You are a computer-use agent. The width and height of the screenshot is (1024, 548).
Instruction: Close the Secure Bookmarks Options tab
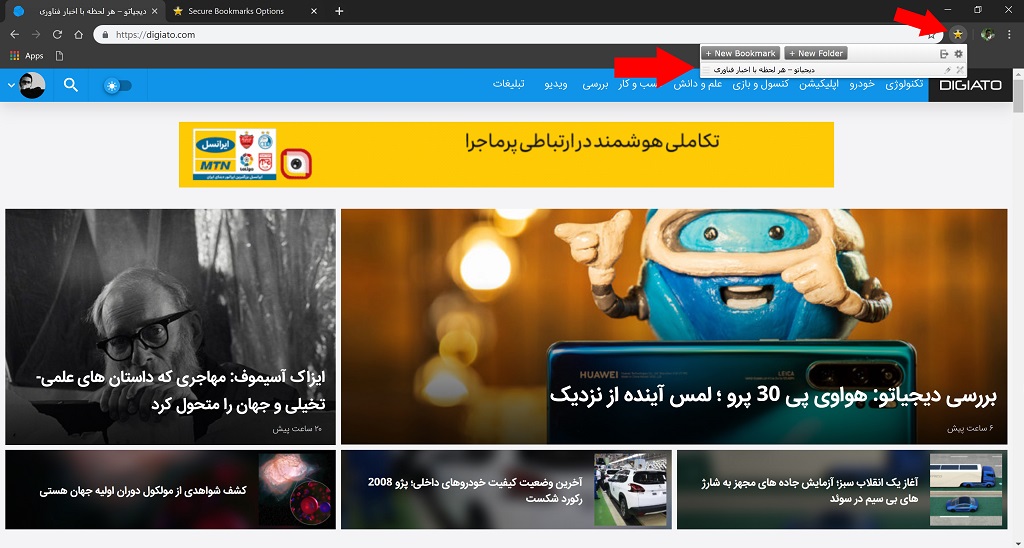(x=314, y=11)
